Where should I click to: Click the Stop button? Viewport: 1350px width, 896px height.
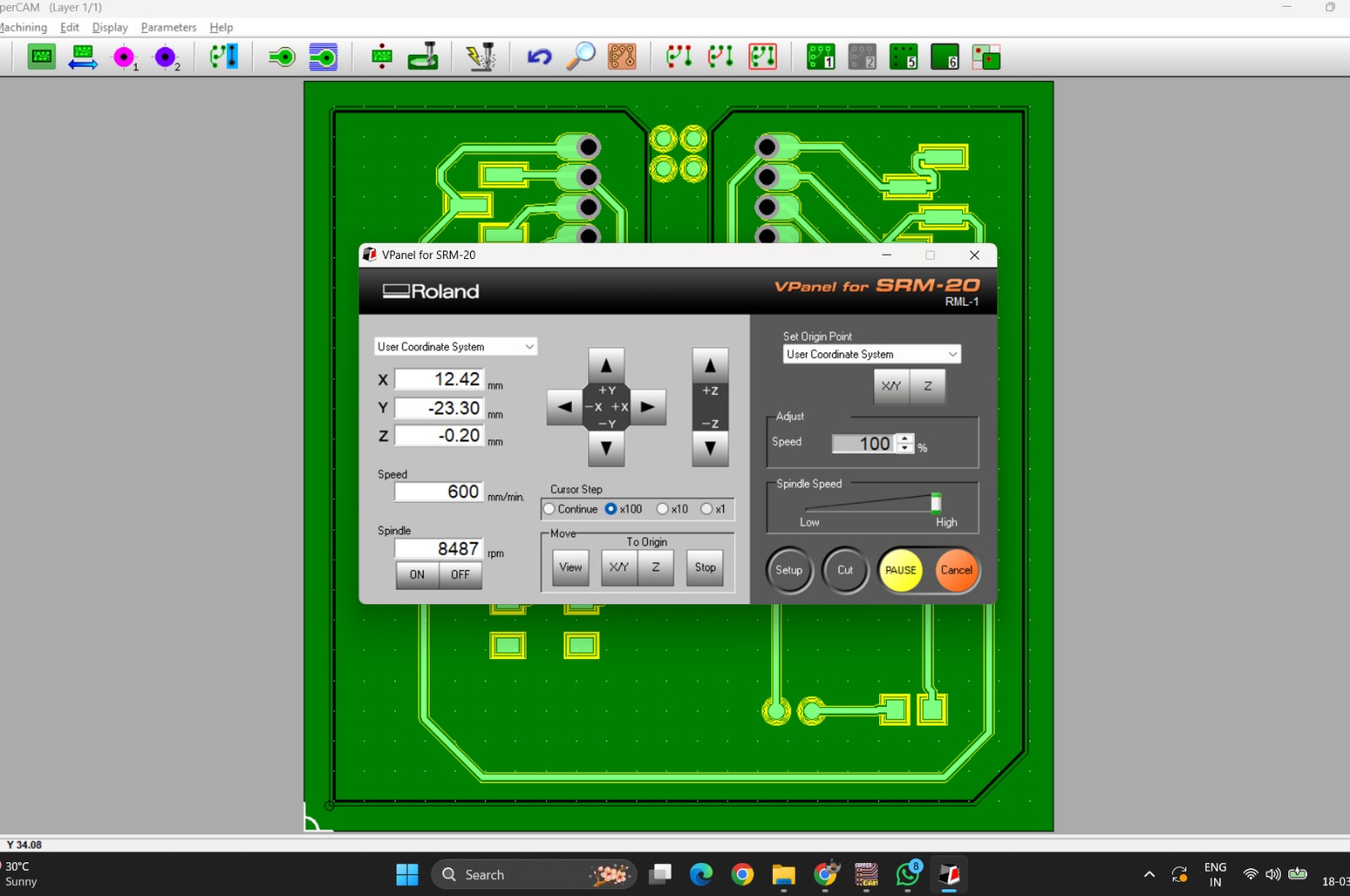click(705, 567)
